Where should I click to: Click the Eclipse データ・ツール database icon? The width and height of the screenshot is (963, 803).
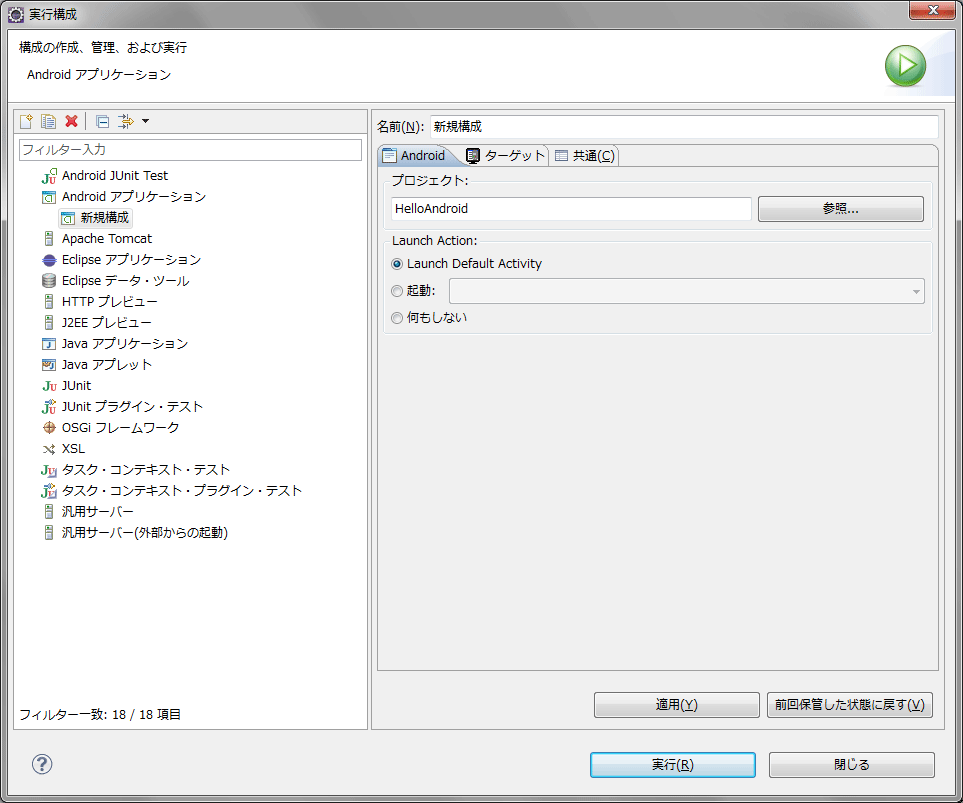coord(49,281)
